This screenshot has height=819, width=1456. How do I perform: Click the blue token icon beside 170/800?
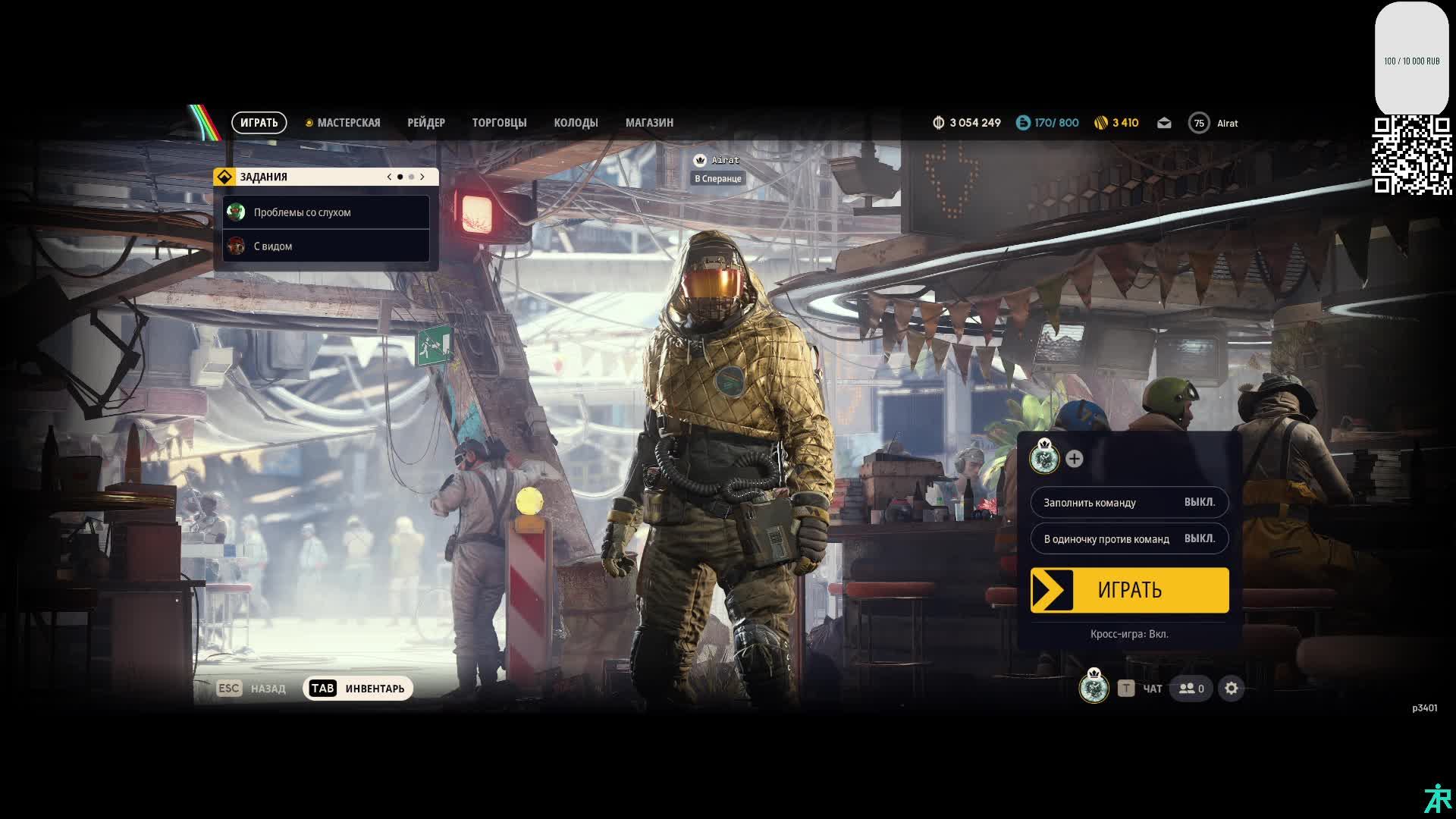(x=1023, y=123)
